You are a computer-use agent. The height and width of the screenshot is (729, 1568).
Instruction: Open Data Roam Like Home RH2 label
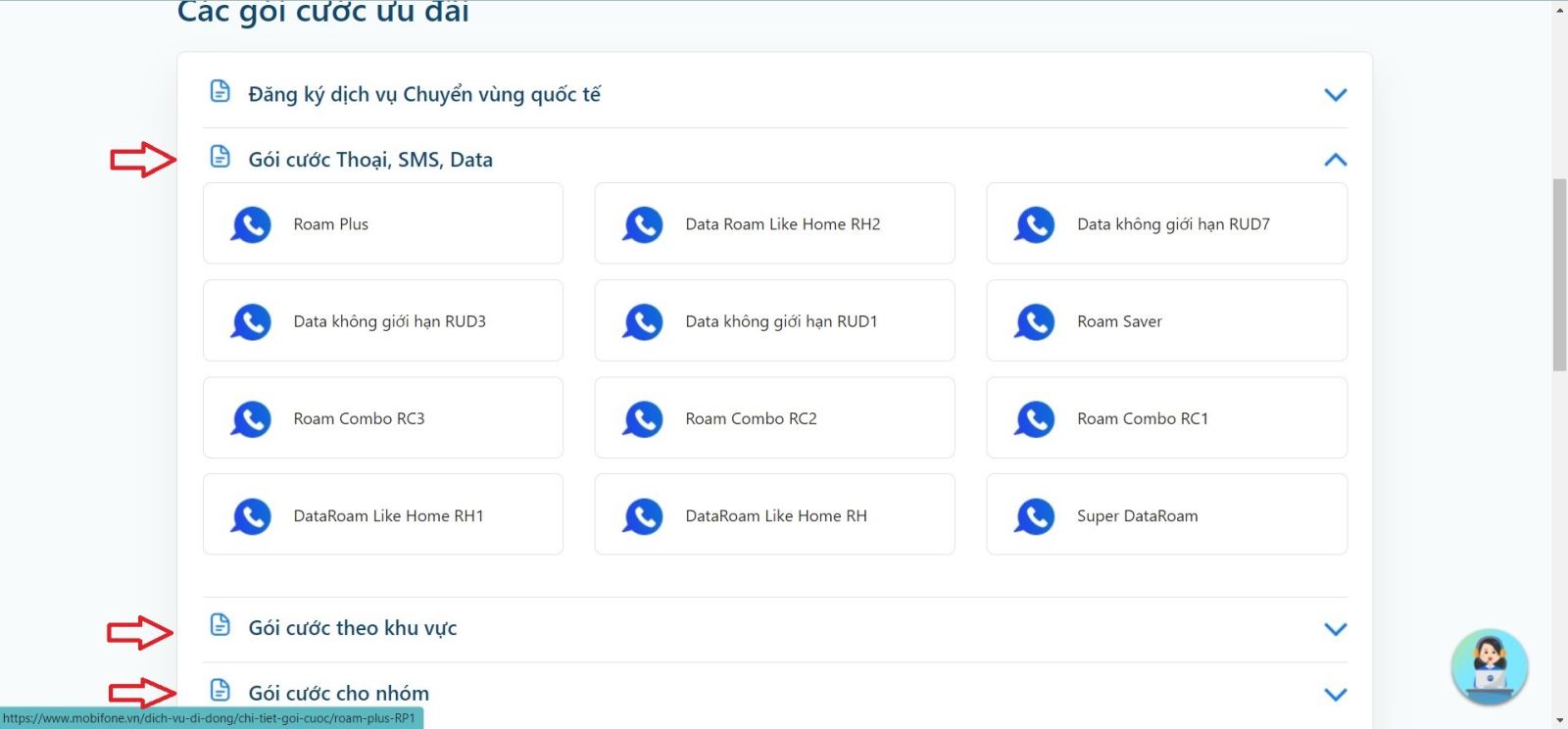click(783, 224)
